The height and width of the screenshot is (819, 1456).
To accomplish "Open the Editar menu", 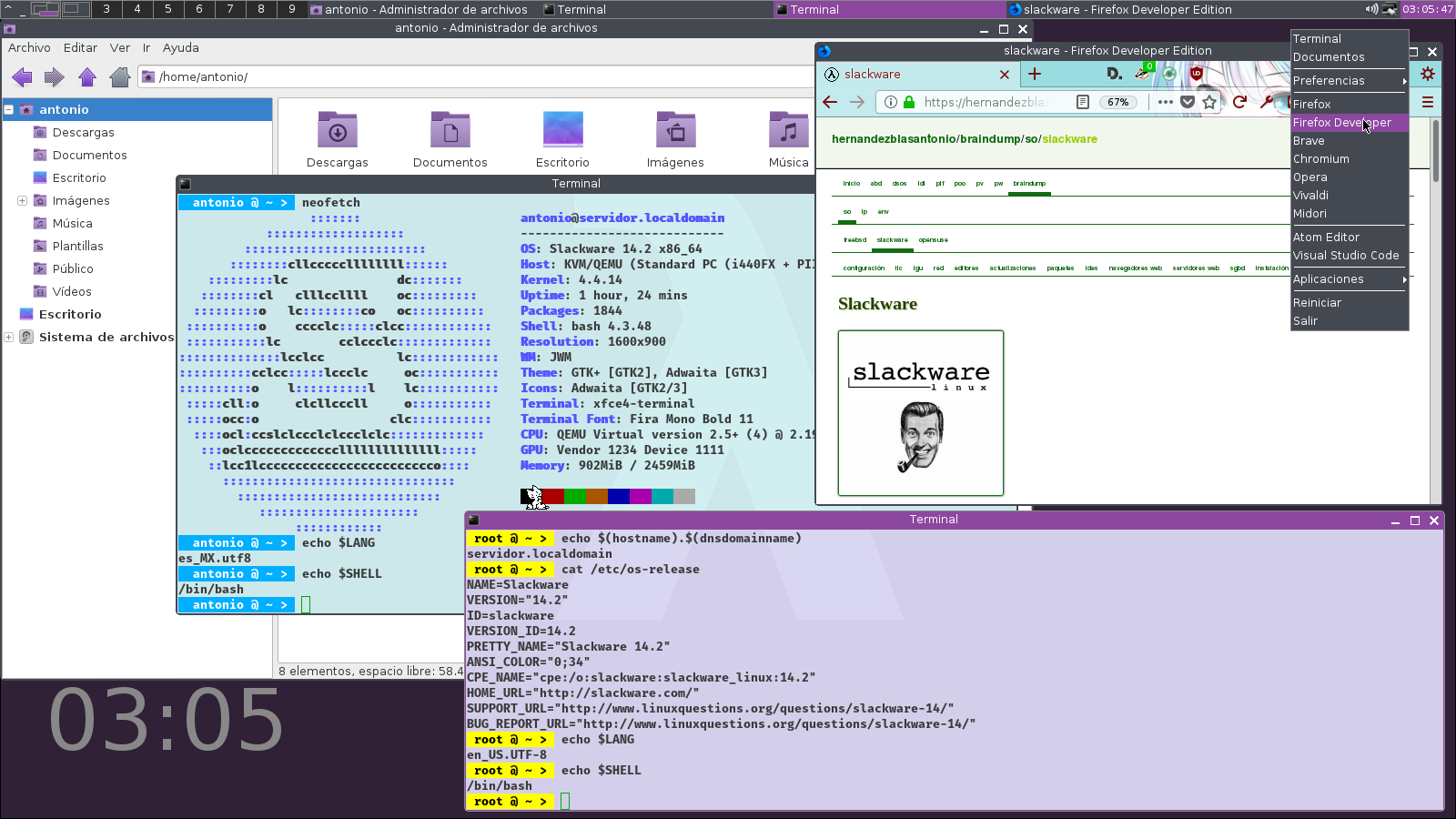I will click(80, 48).
